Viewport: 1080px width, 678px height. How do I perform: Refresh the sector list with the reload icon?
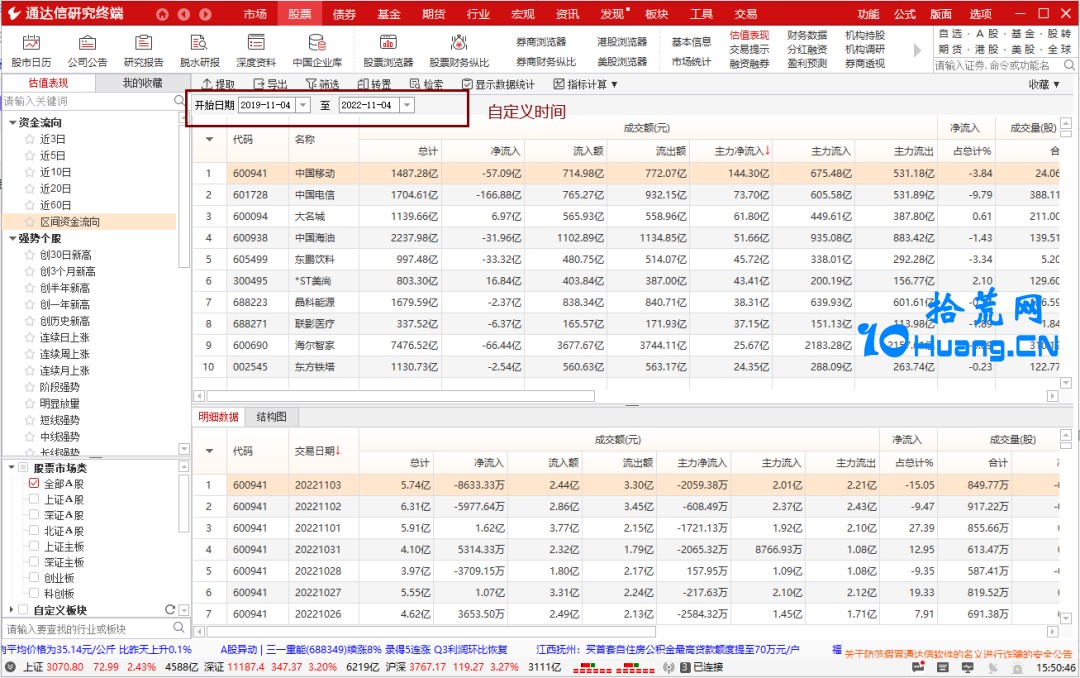(170, 610)
